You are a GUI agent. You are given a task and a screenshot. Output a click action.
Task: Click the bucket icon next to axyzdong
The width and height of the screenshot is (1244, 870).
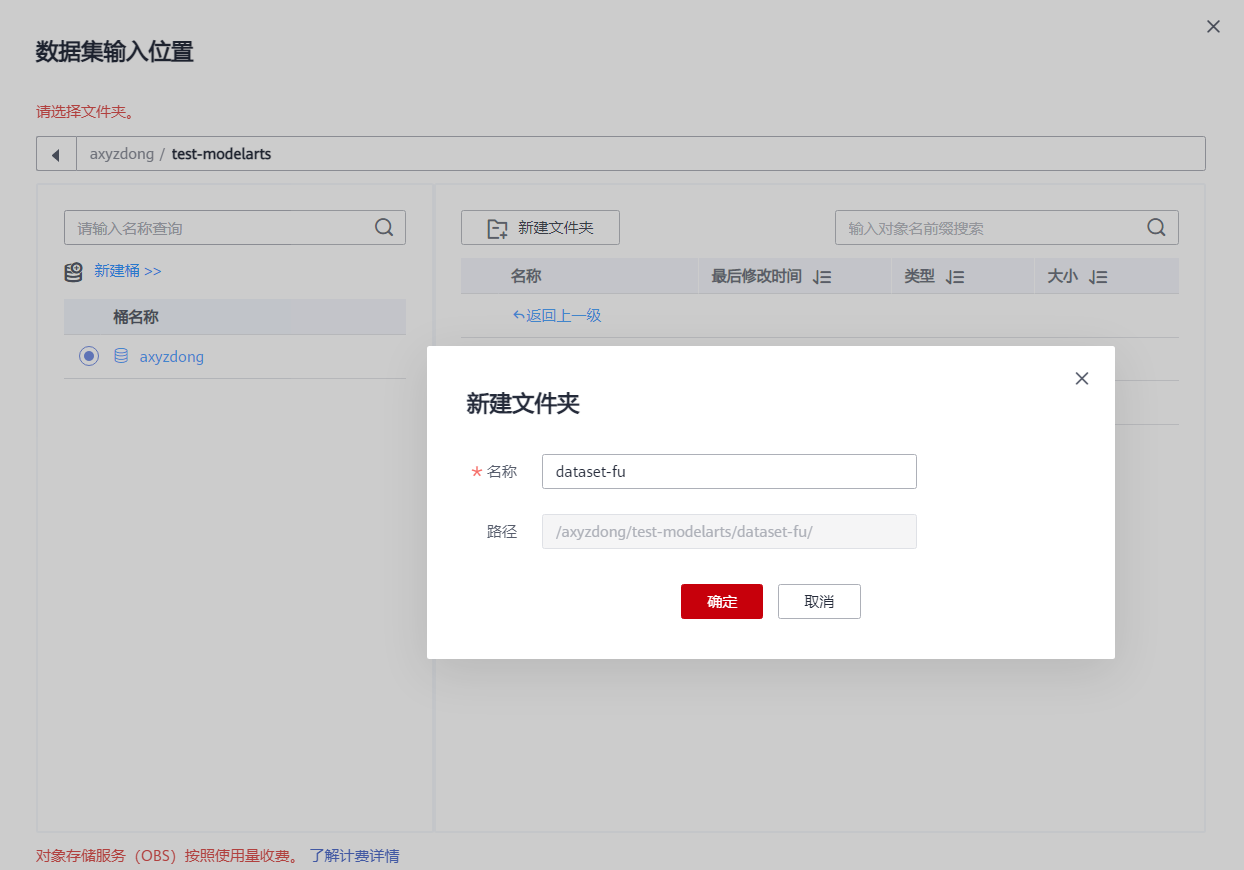pyautogui.click(x=121, y=356)
